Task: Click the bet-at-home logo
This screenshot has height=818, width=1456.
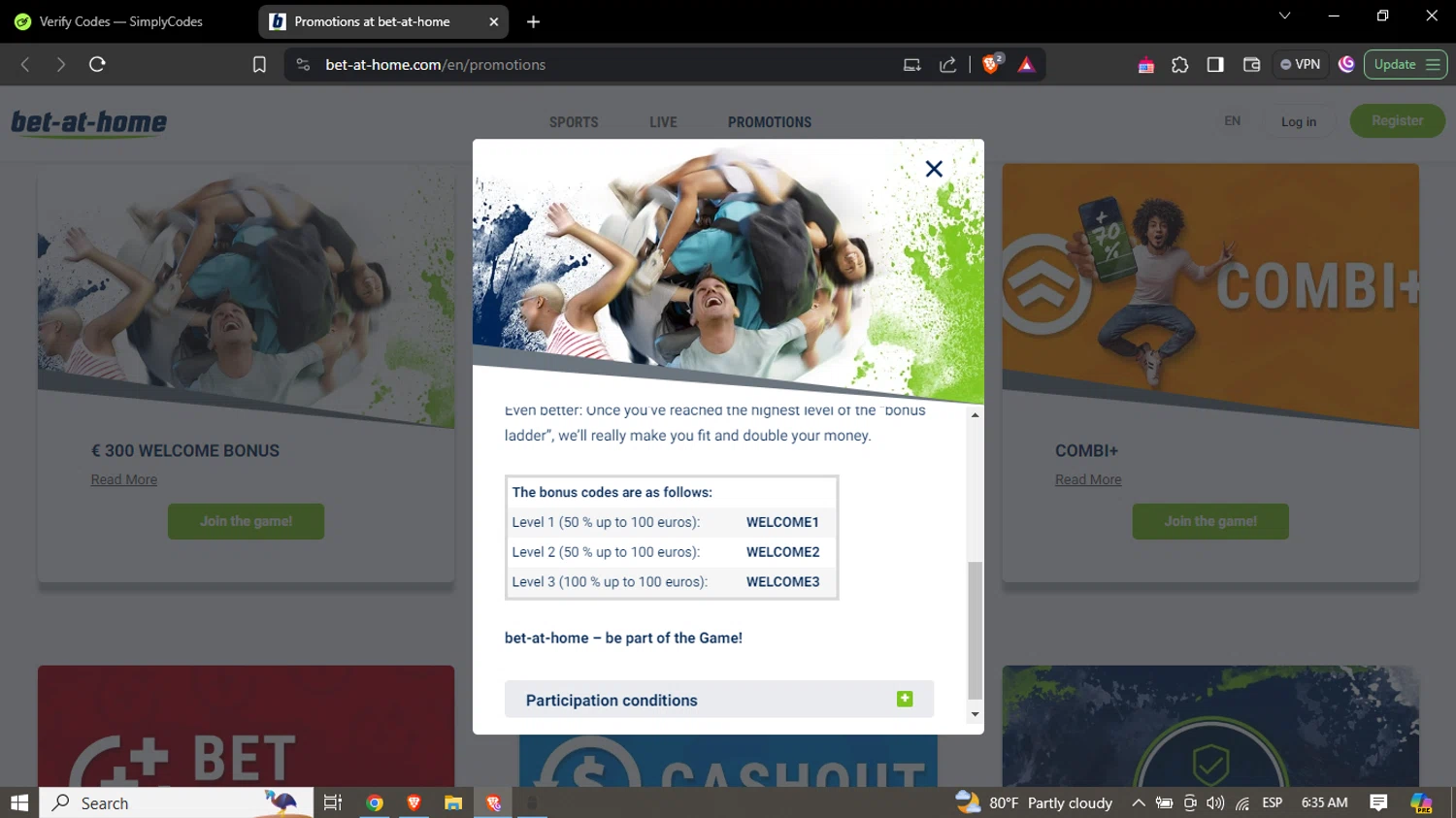Action: (88, 123)
